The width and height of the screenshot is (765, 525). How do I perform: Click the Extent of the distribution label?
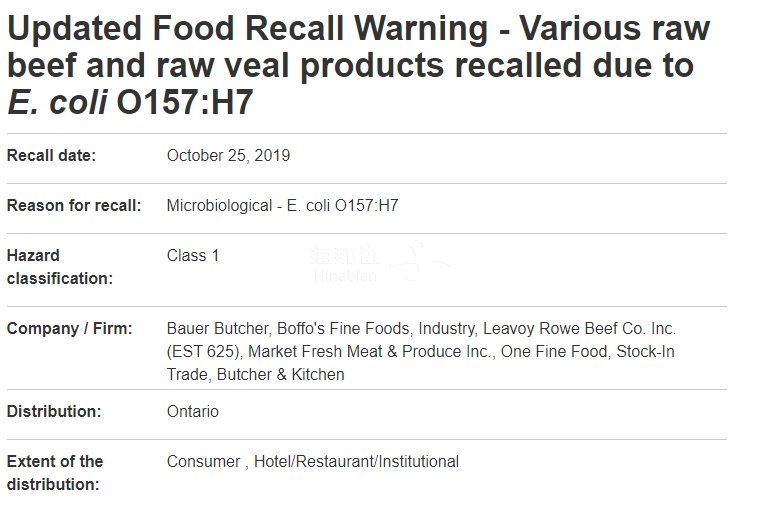pos(55,473)
